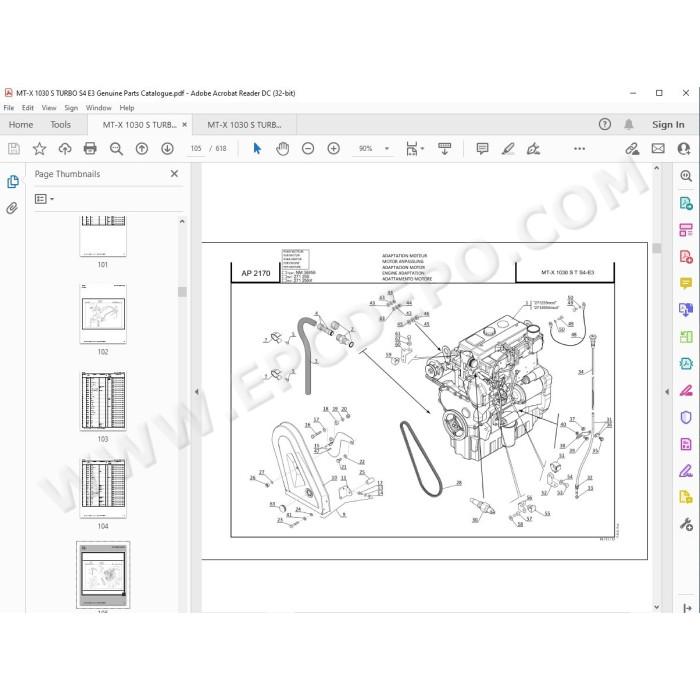This screenshot has width=700, height=700.
Task: Select page 102 thumbnail
Action: (103, 314)
